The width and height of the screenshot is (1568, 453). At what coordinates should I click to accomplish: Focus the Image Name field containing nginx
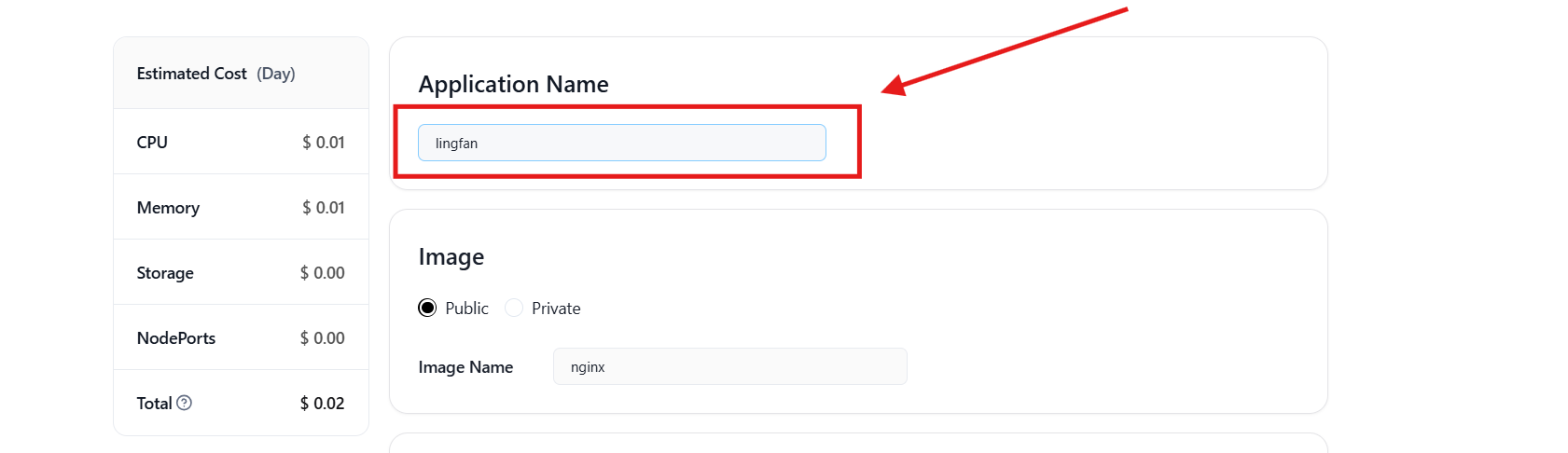point(730,366)
